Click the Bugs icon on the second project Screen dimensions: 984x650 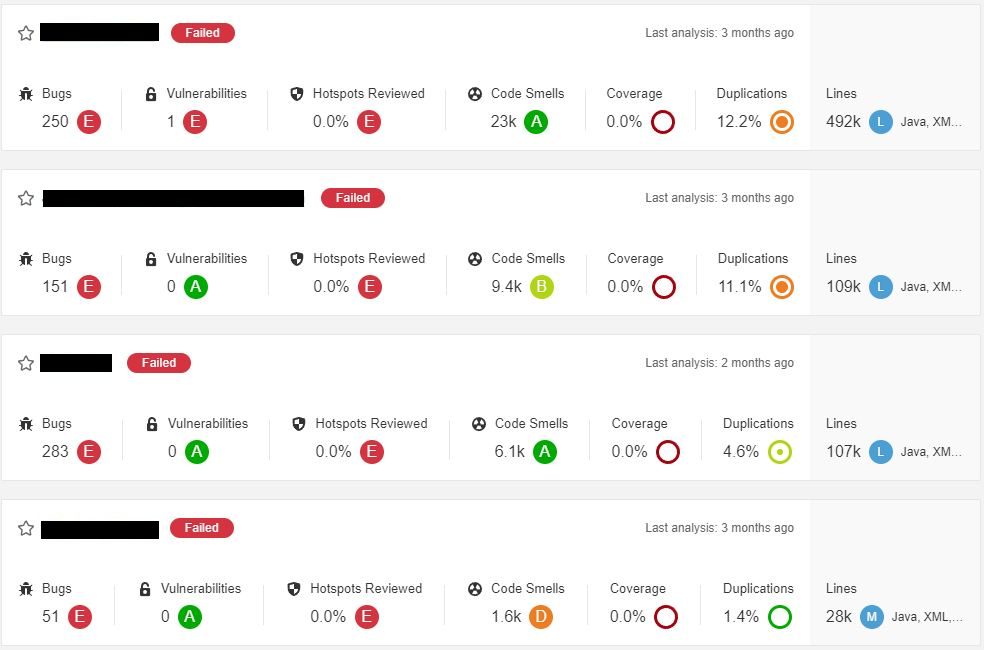(26, 258)
